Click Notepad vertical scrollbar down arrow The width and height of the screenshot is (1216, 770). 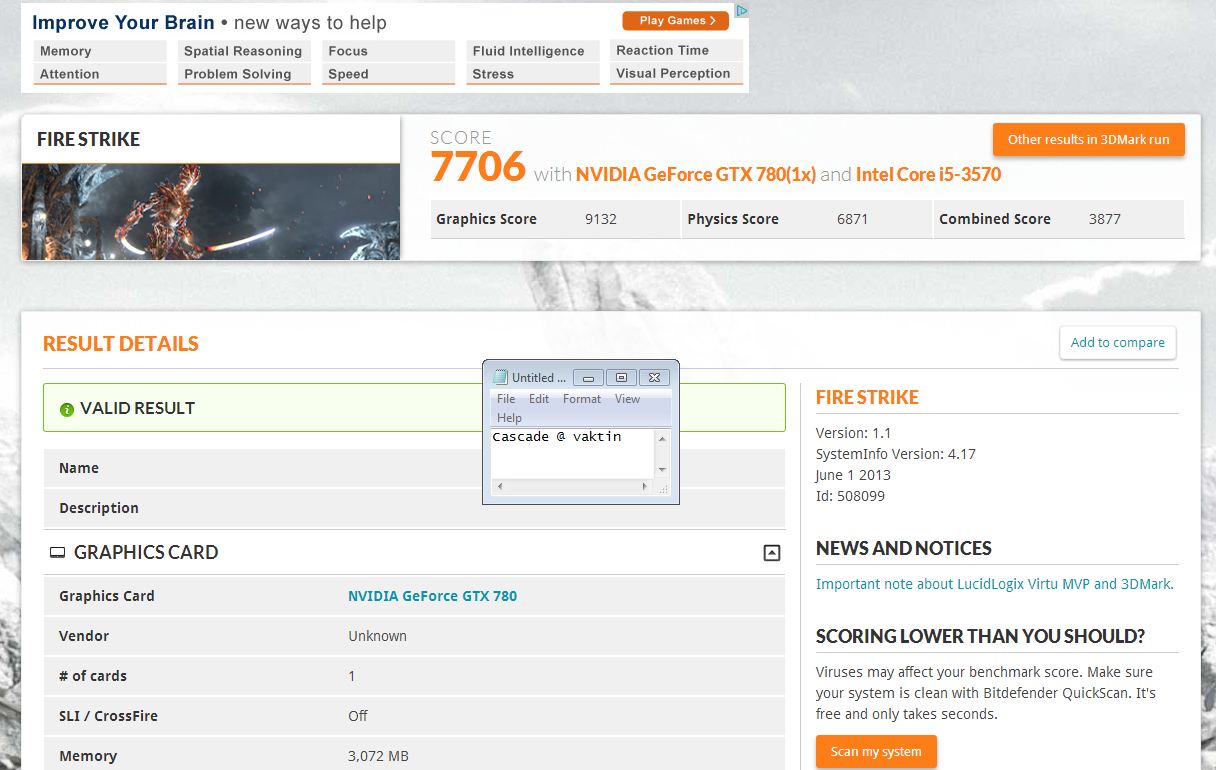click(661, 469)
